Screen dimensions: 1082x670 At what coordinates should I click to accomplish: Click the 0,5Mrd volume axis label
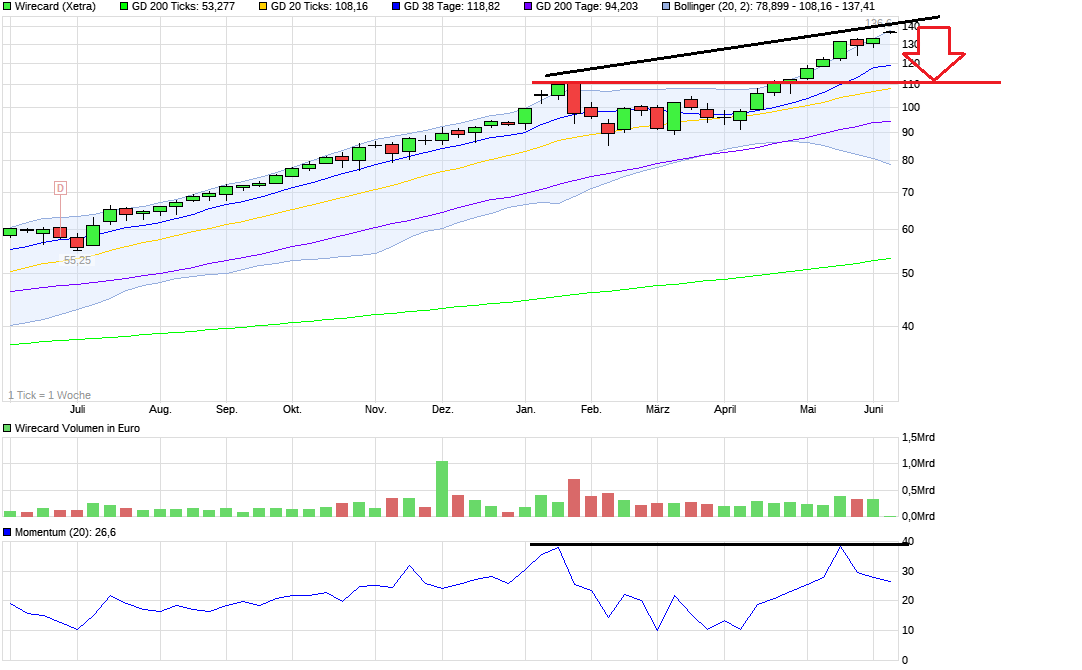click(x=918, y=491)
